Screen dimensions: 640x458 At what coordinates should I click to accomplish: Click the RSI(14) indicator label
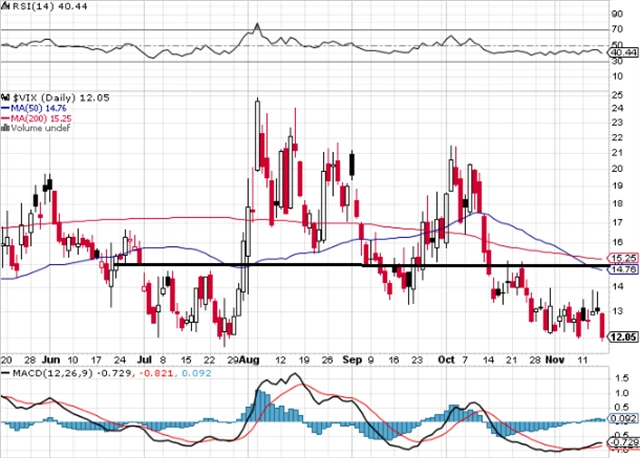tap(30, 8)
